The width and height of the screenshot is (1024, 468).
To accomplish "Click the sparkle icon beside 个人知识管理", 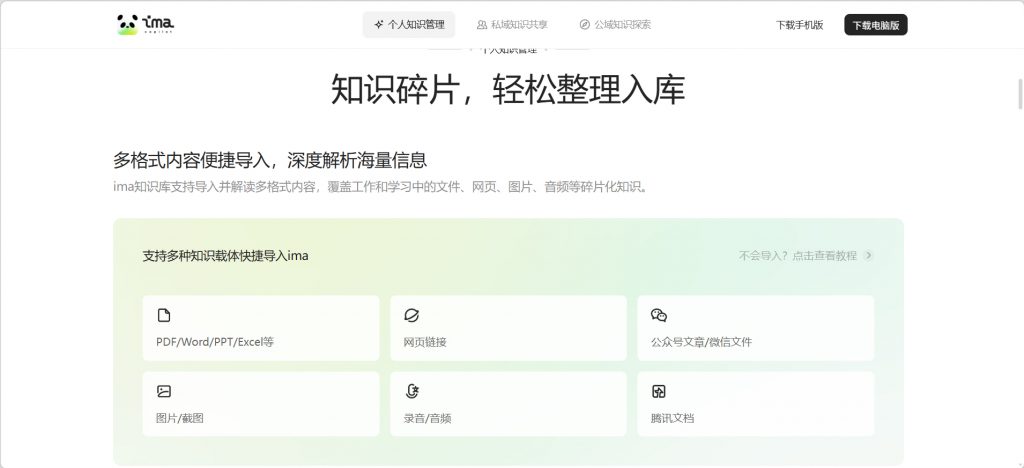I will tap(379, 25).
